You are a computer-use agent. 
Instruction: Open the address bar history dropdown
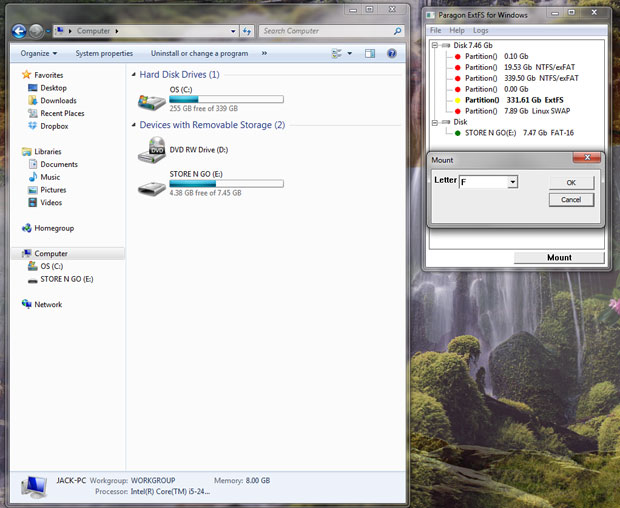tap(233, 31)
